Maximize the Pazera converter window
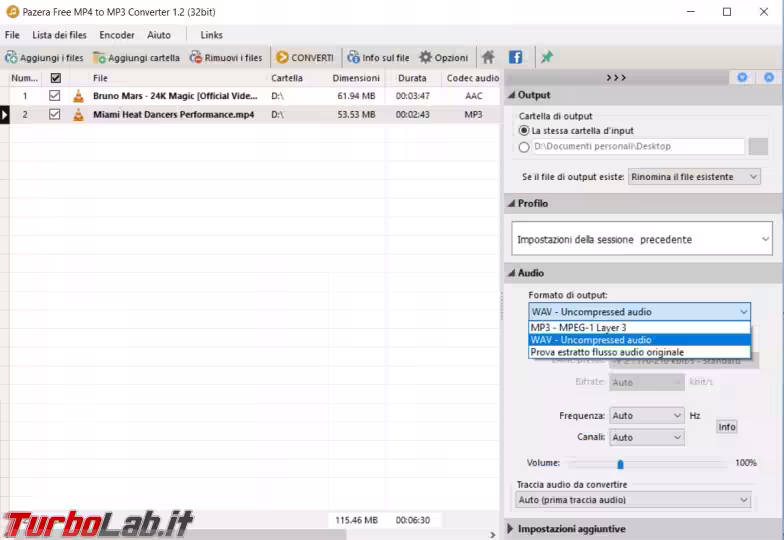The height and width of the screenshot is (540, 784). (x=727, y=12)
